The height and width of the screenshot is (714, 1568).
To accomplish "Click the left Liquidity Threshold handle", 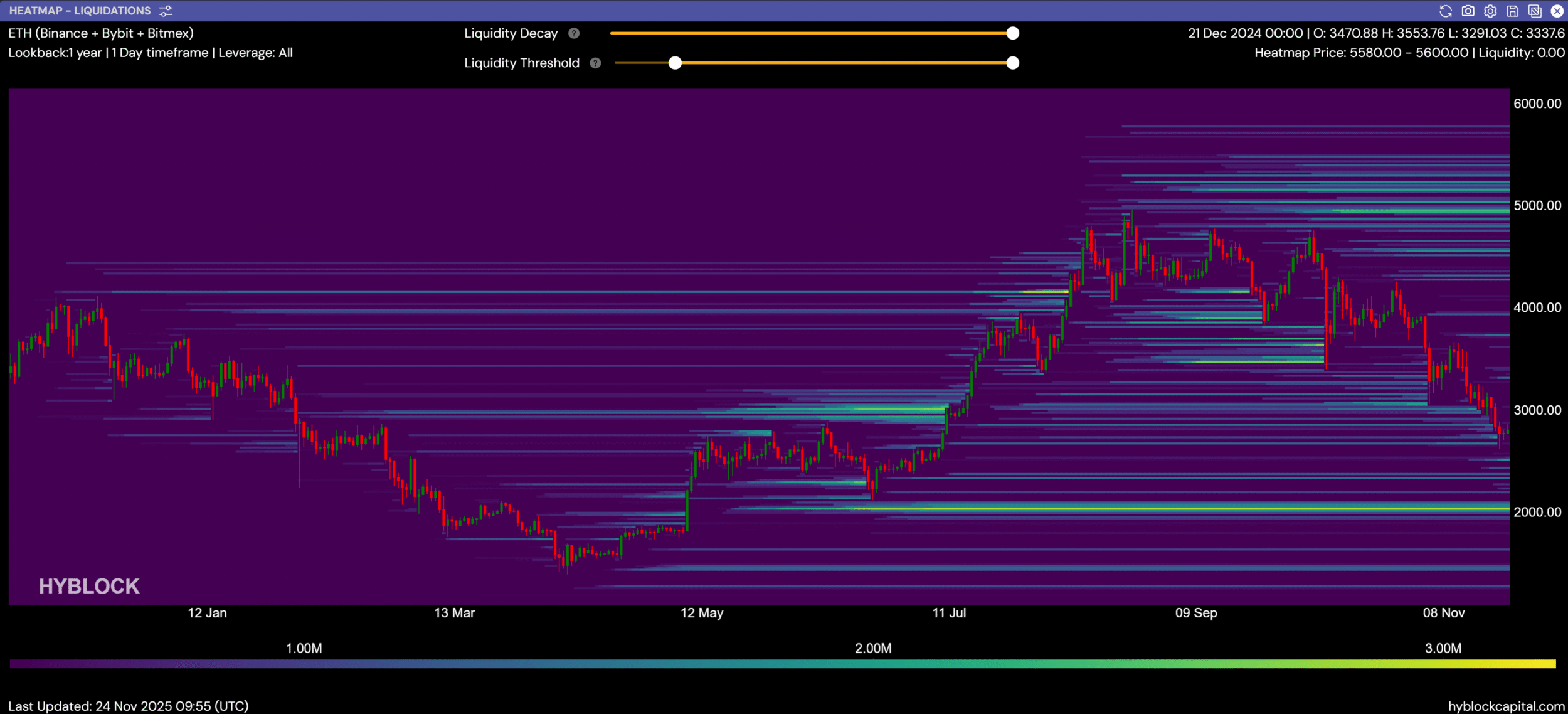I will (675, 63).
